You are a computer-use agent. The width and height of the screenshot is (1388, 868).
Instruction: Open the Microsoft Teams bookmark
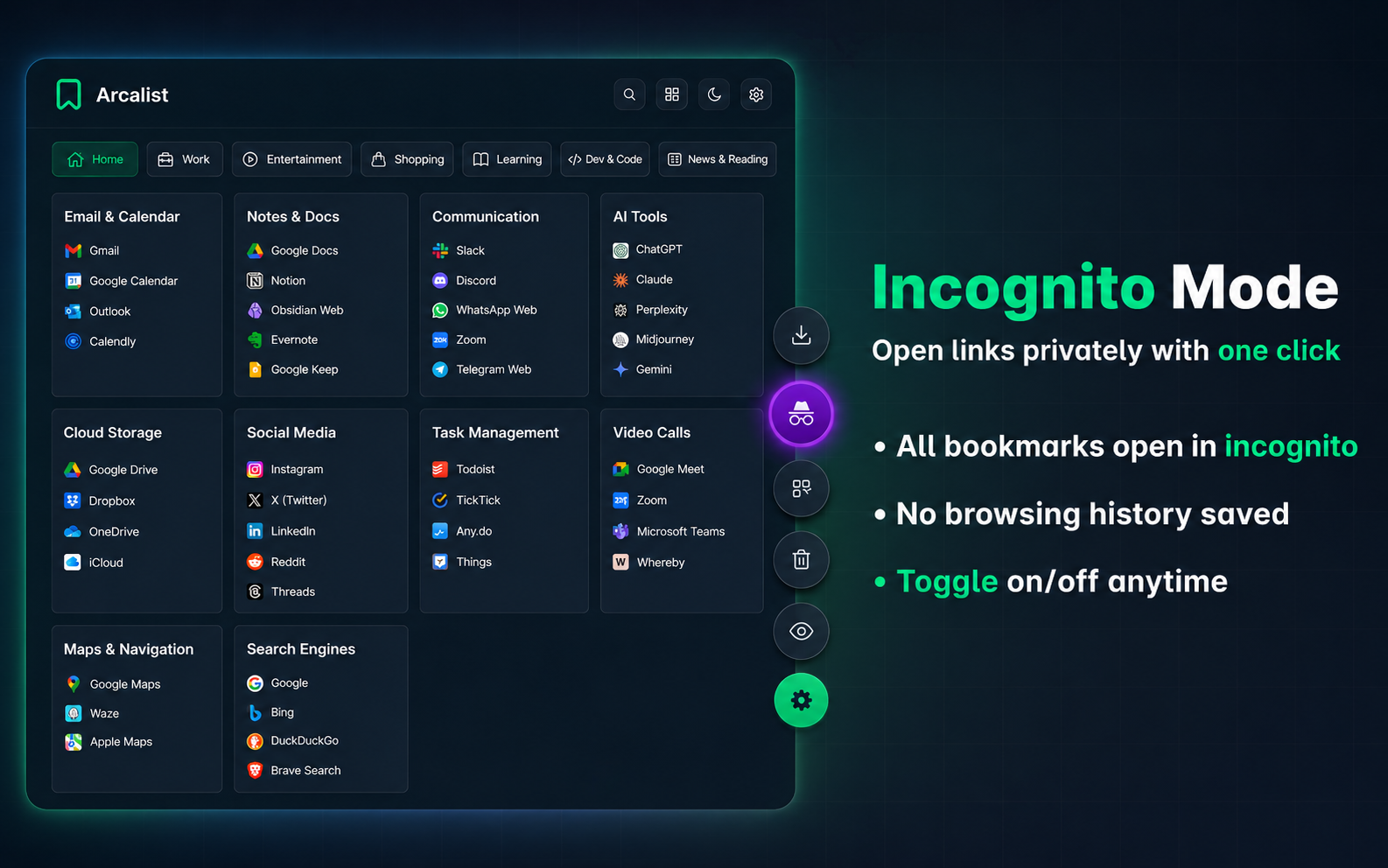(669, 531)
